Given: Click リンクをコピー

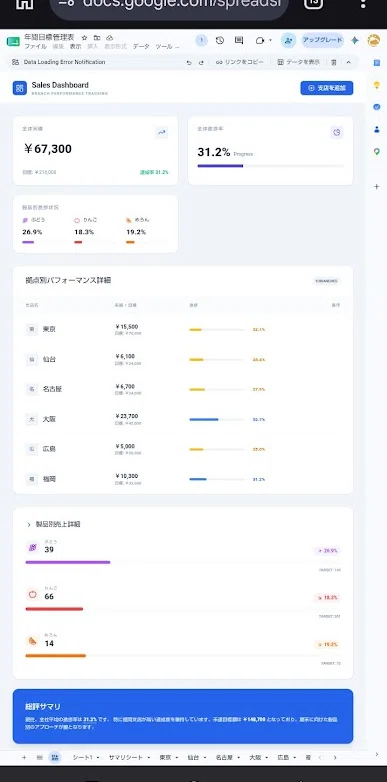Looking at the screenshot, I should tap(240, 62).
